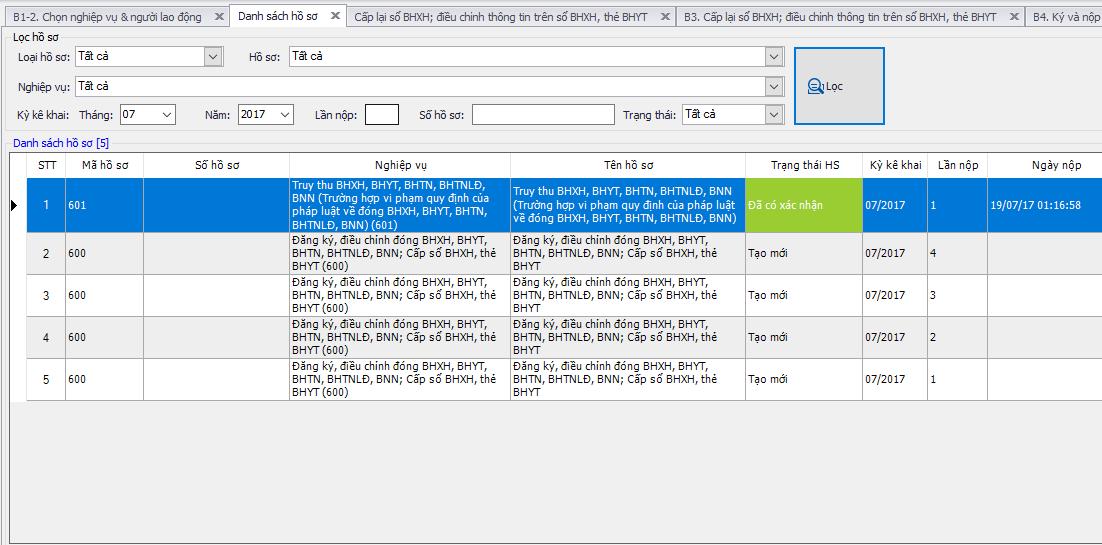Open the Tháng month dropdown

(x=167, y=114)
